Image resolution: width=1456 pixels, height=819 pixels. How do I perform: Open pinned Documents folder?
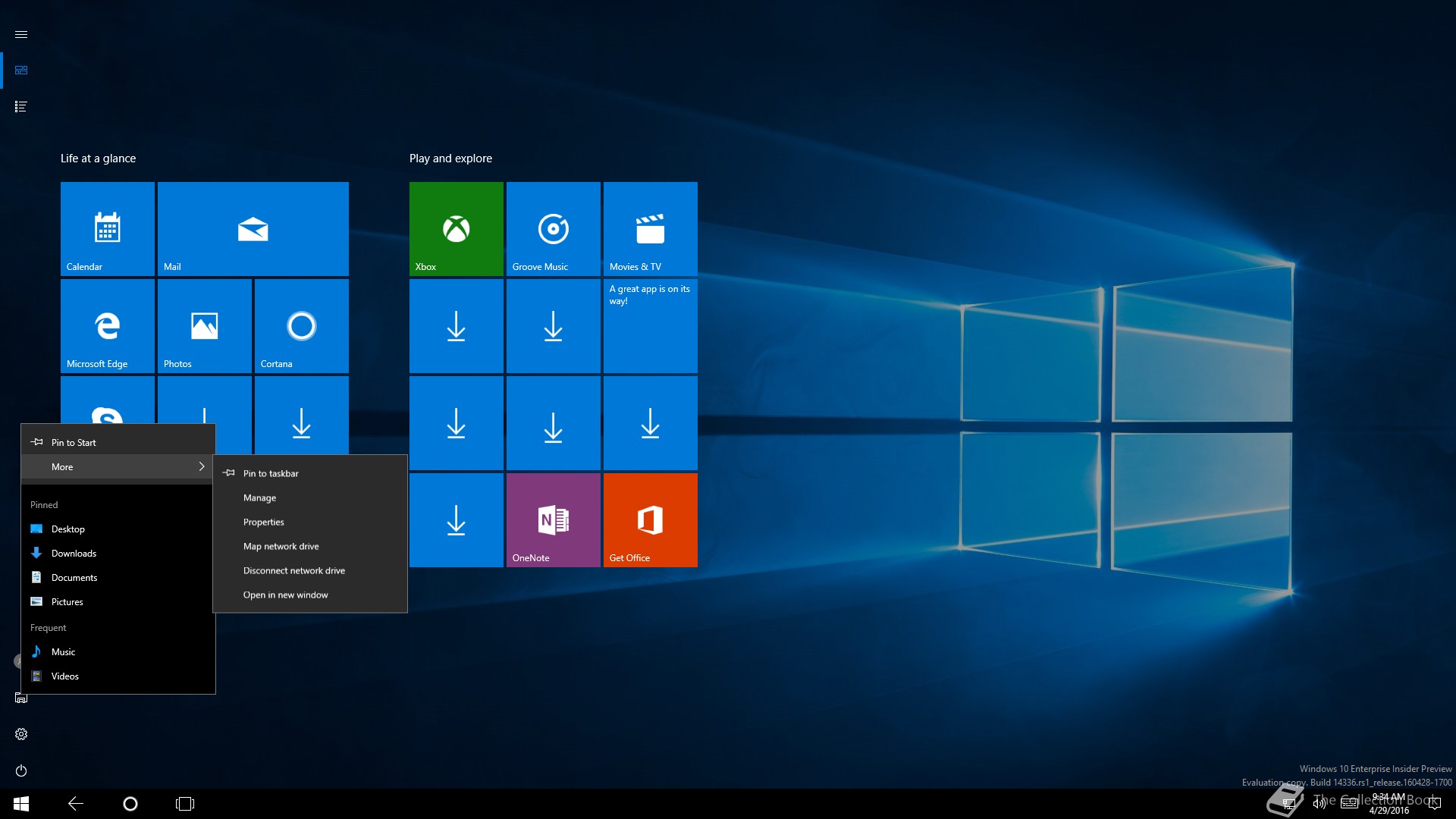118,578
